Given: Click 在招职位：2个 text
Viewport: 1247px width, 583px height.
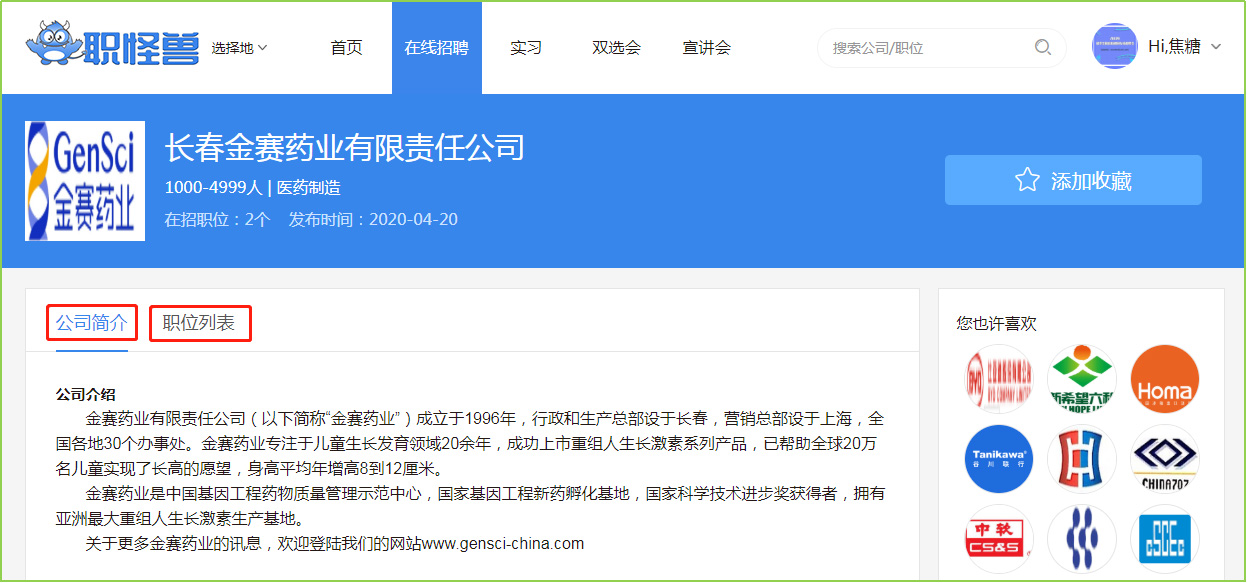Looking at the screenshot, I should pos(217,219).
